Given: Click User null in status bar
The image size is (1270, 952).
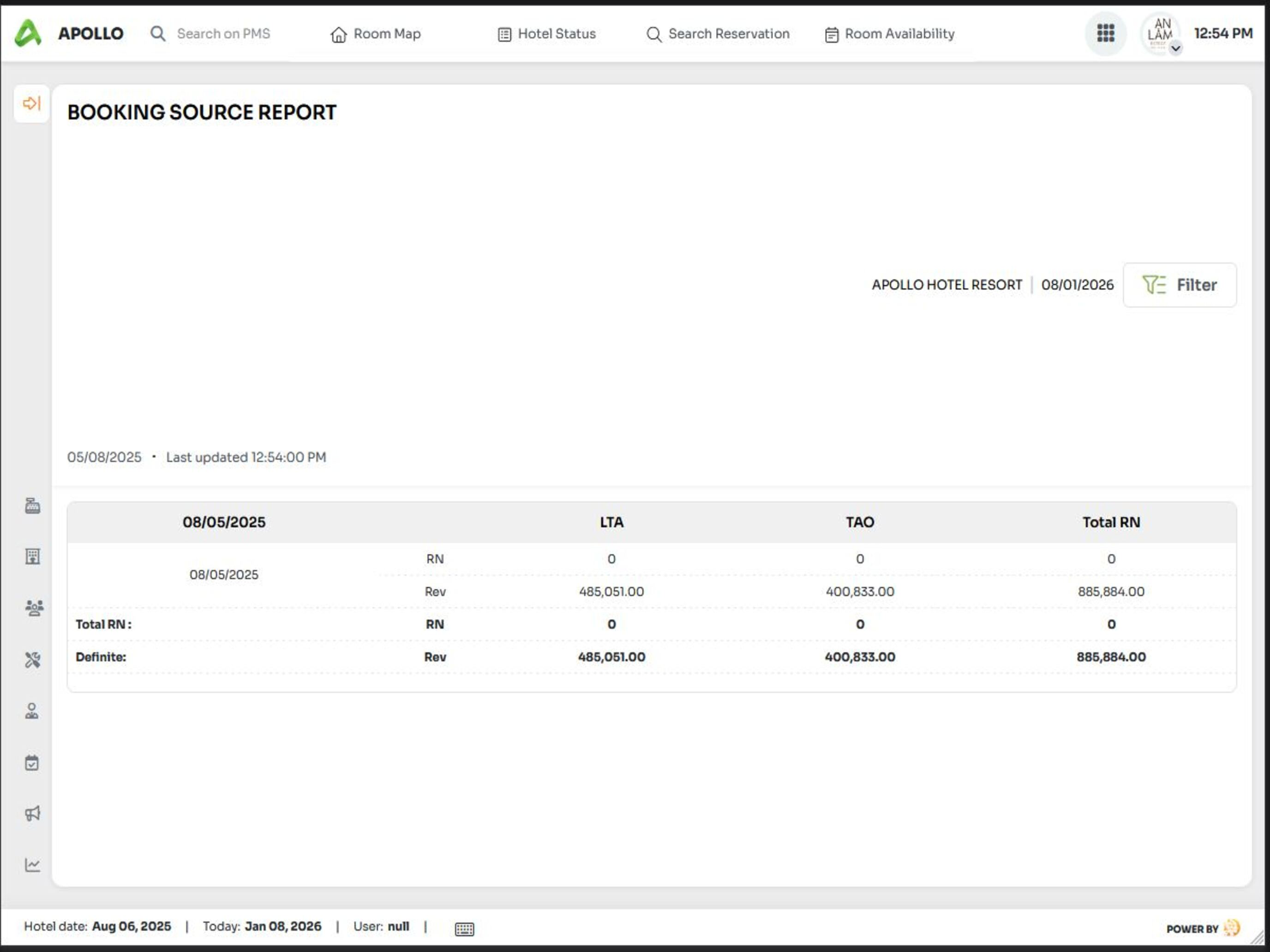Looking at the screenshot, I should [381, 926].
